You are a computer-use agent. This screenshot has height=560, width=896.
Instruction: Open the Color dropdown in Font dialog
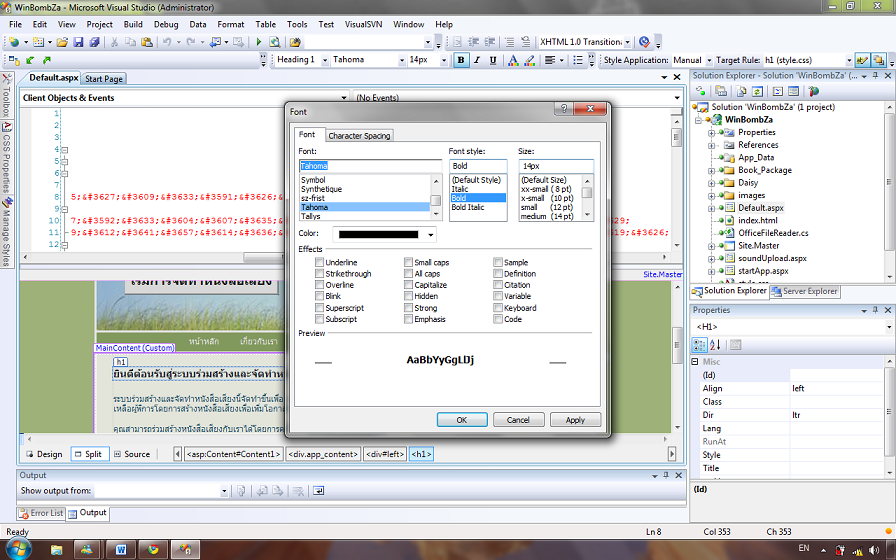(x=431, y=234)
